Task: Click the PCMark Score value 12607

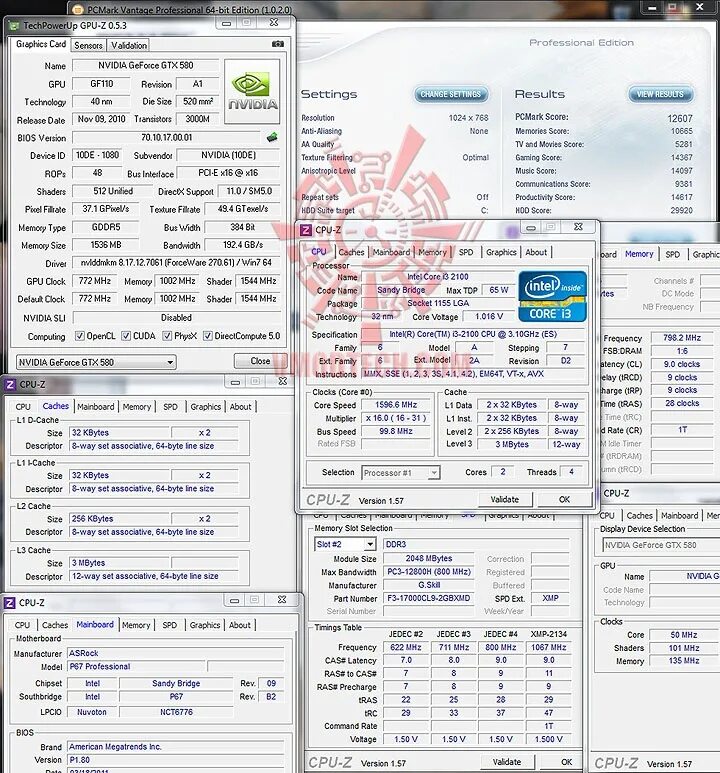Action: point(680,118)
